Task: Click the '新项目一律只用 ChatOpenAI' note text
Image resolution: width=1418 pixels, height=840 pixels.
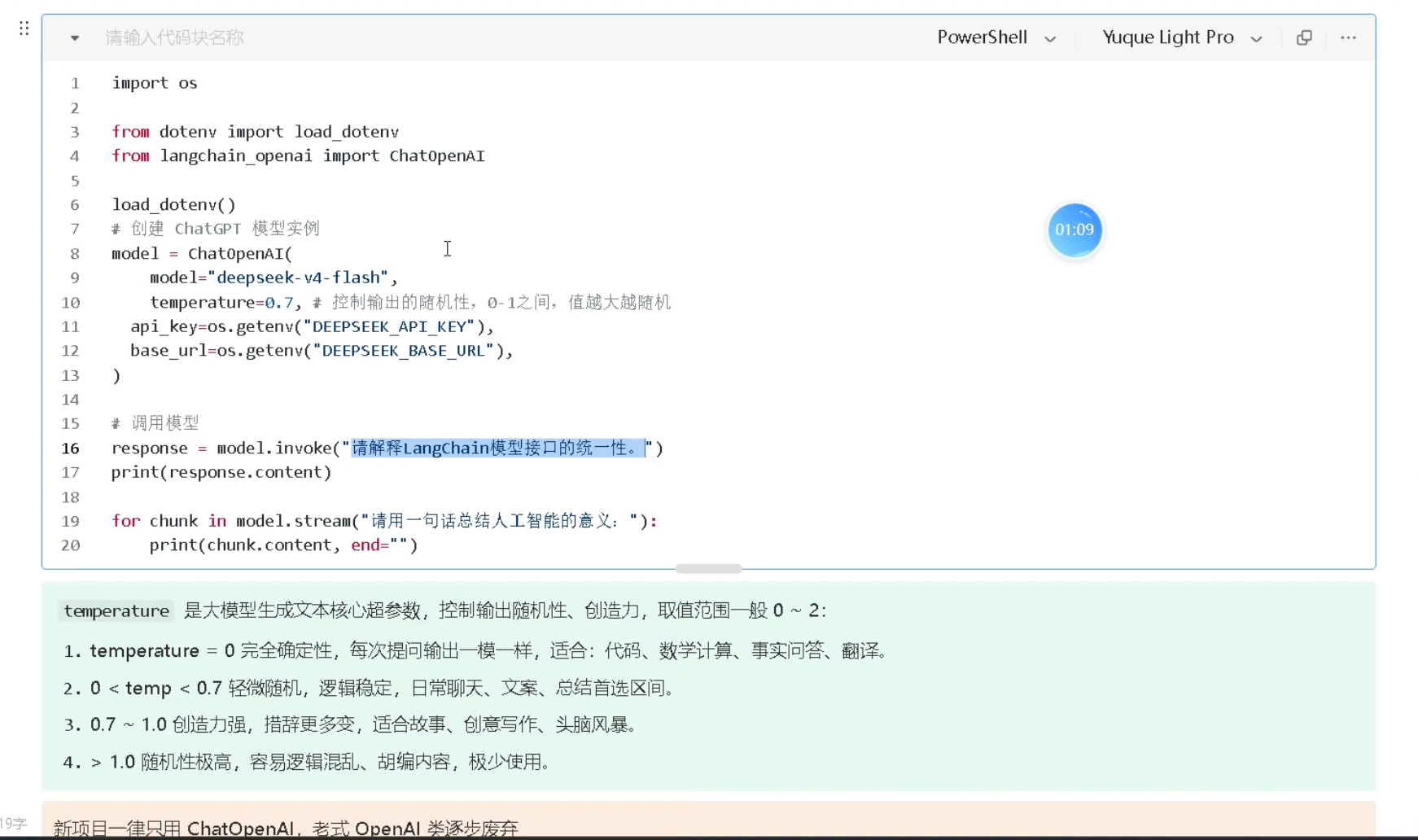Action: [286, 828]
